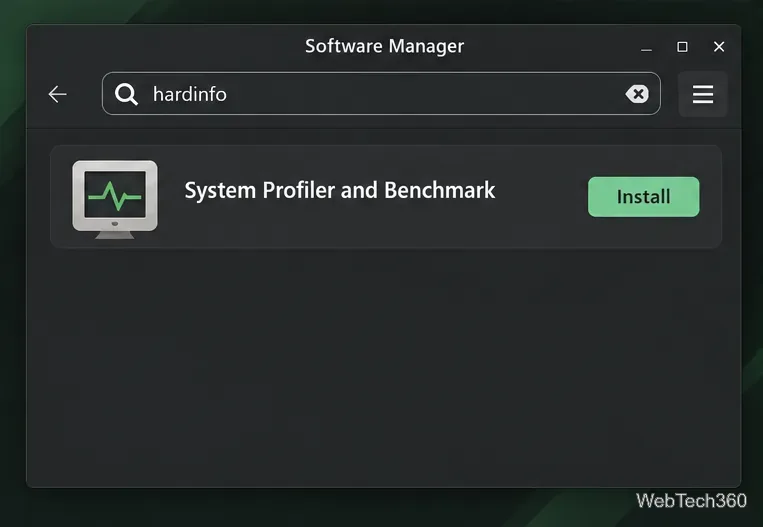The height and width of the screenshot is (527, 763).
Task: Click the magnifying glass search icon
Action: click(x=126, y=94)
